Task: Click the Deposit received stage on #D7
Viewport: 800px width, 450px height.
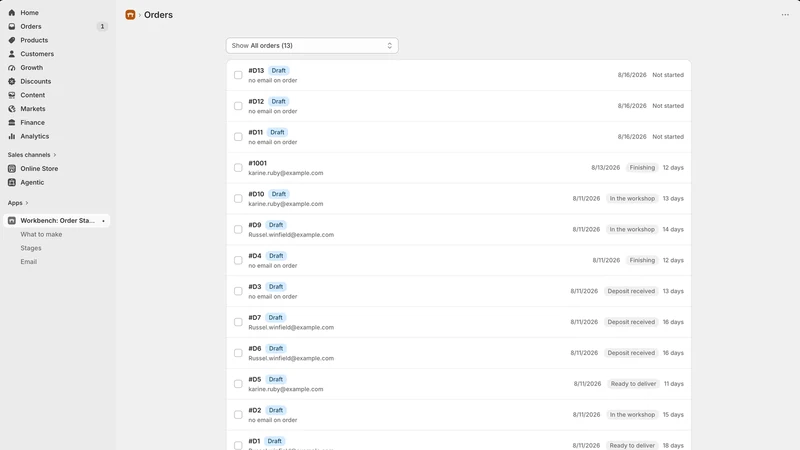Action: [631, 322]
